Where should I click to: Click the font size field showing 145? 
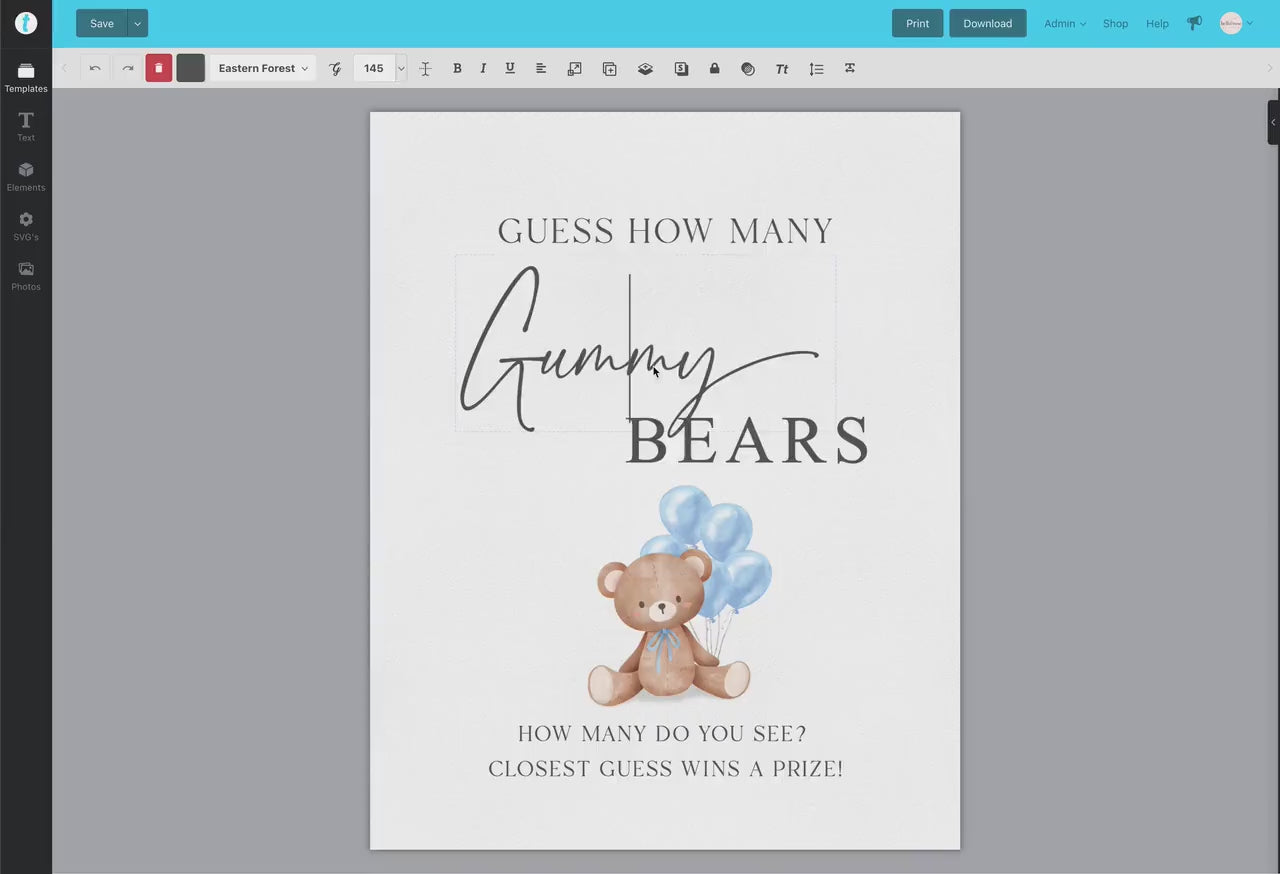click(x=374, y=68)
